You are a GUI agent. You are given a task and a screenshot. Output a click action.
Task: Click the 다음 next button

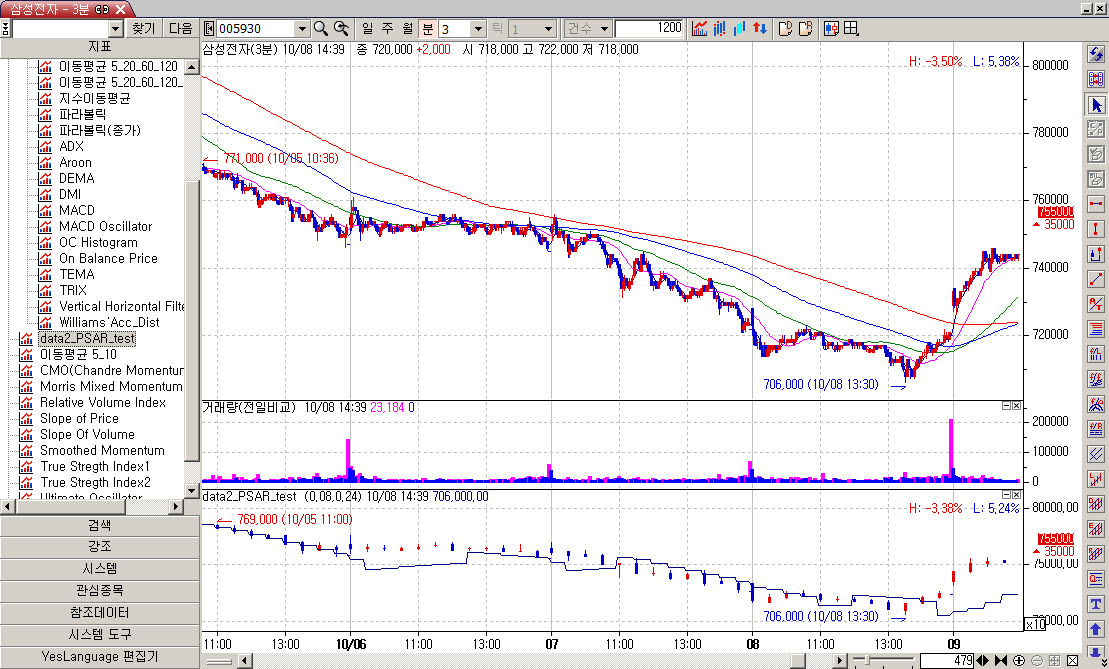(x=181, y=29)
